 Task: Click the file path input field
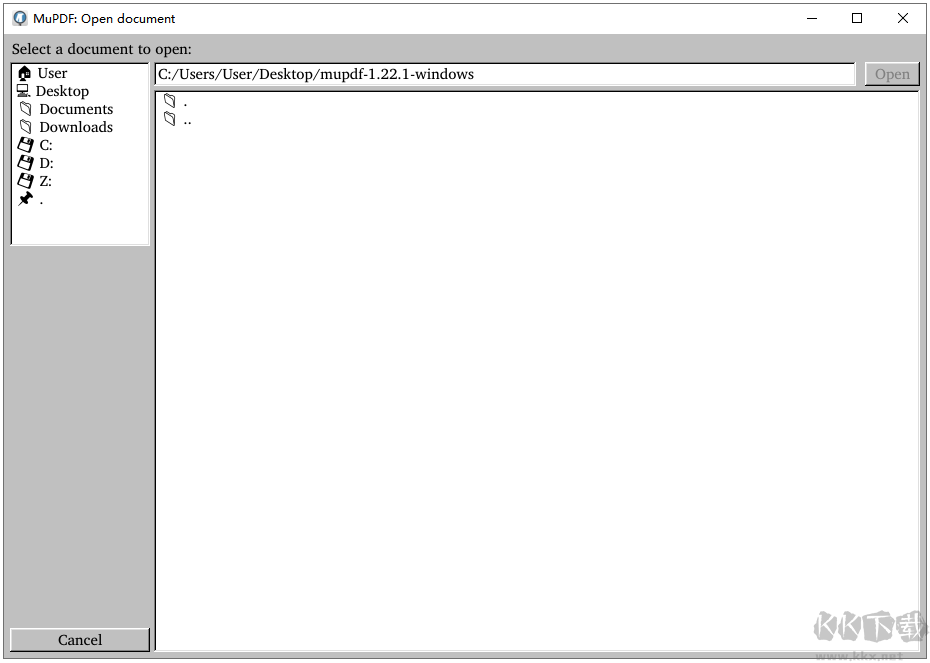click(x=505, y=74)
